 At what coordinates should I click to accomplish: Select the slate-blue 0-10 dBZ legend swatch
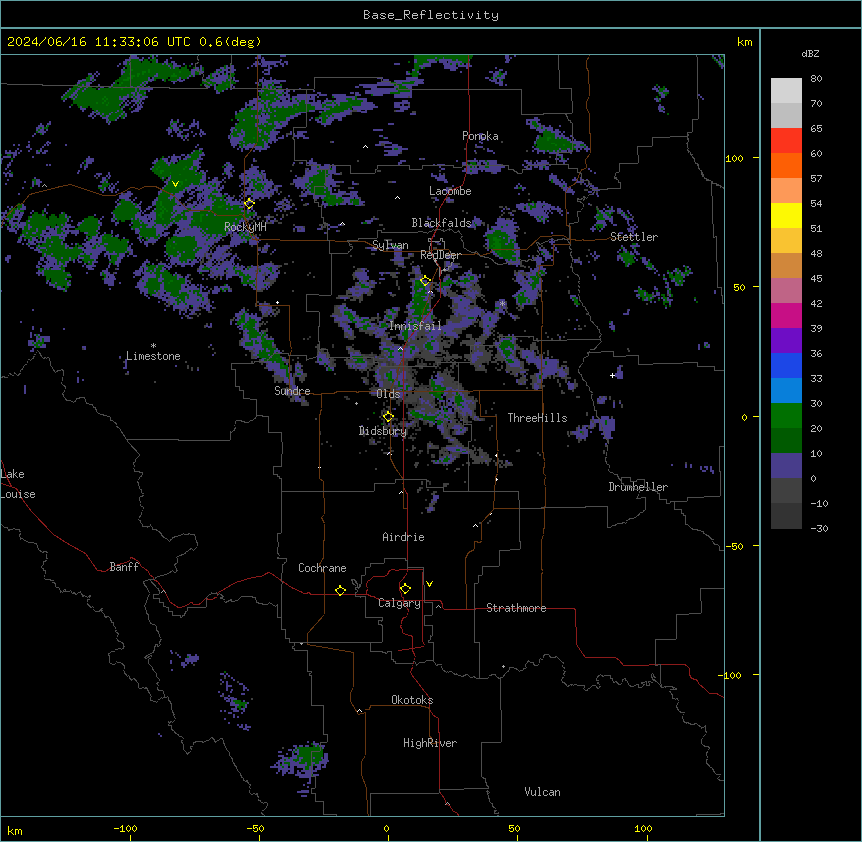(786, 466)
